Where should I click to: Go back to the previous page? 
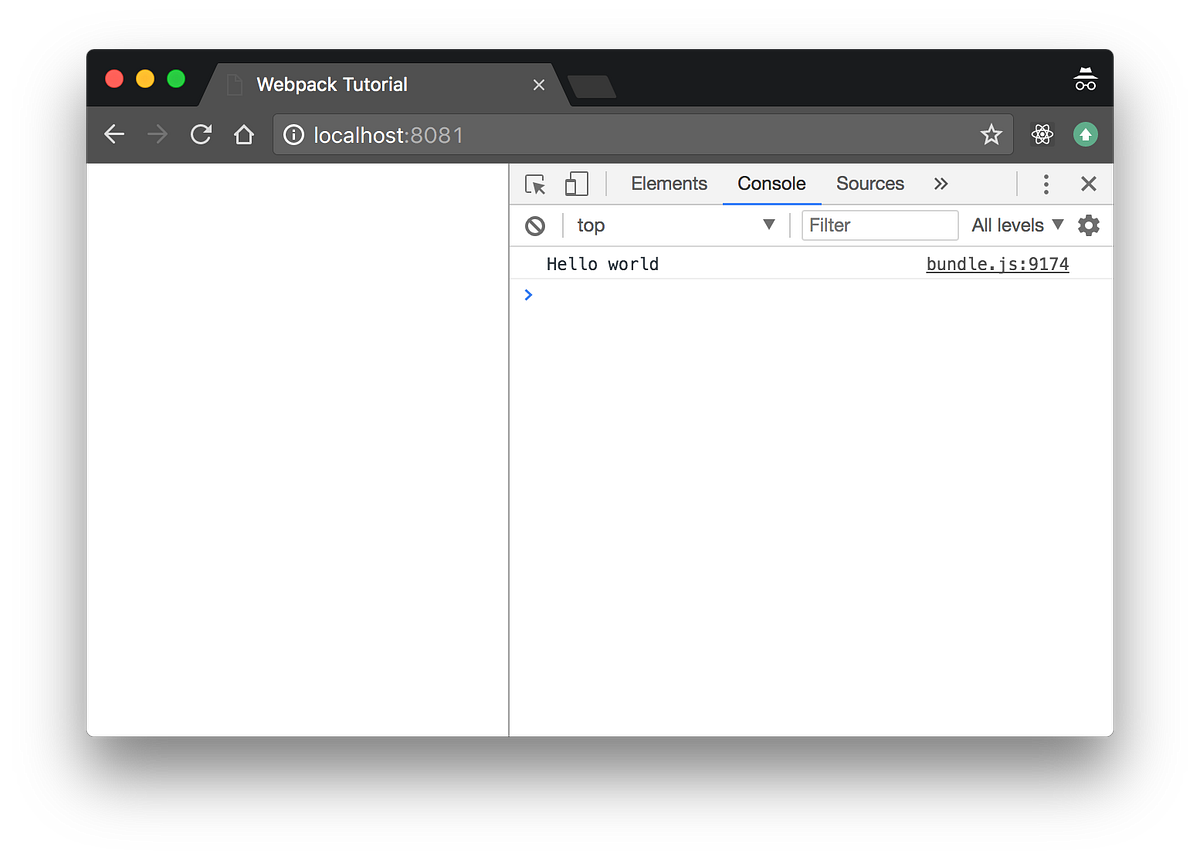(114, 135)
